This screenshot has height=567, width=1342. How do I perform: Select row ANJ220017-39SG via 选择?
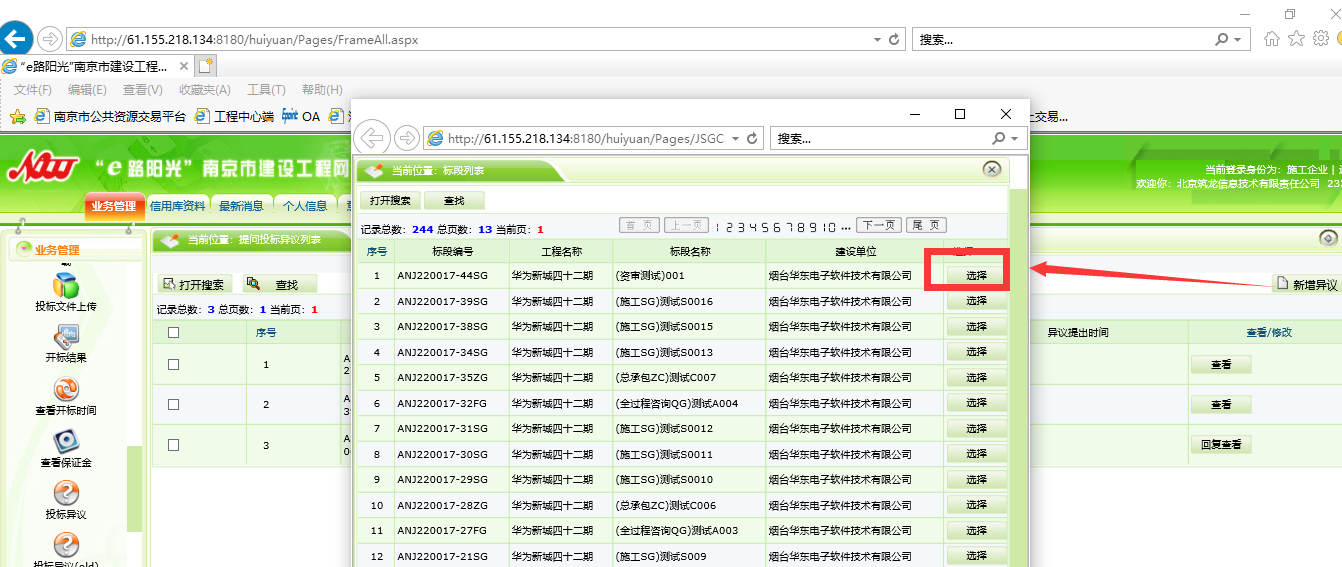coord(976,301)
